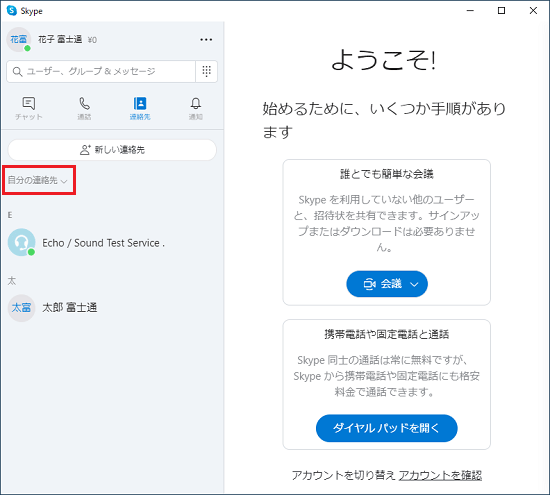Click the Echo Sound Test Service headset avatar
The image size is (550, 495).
(x=21, y=242)
